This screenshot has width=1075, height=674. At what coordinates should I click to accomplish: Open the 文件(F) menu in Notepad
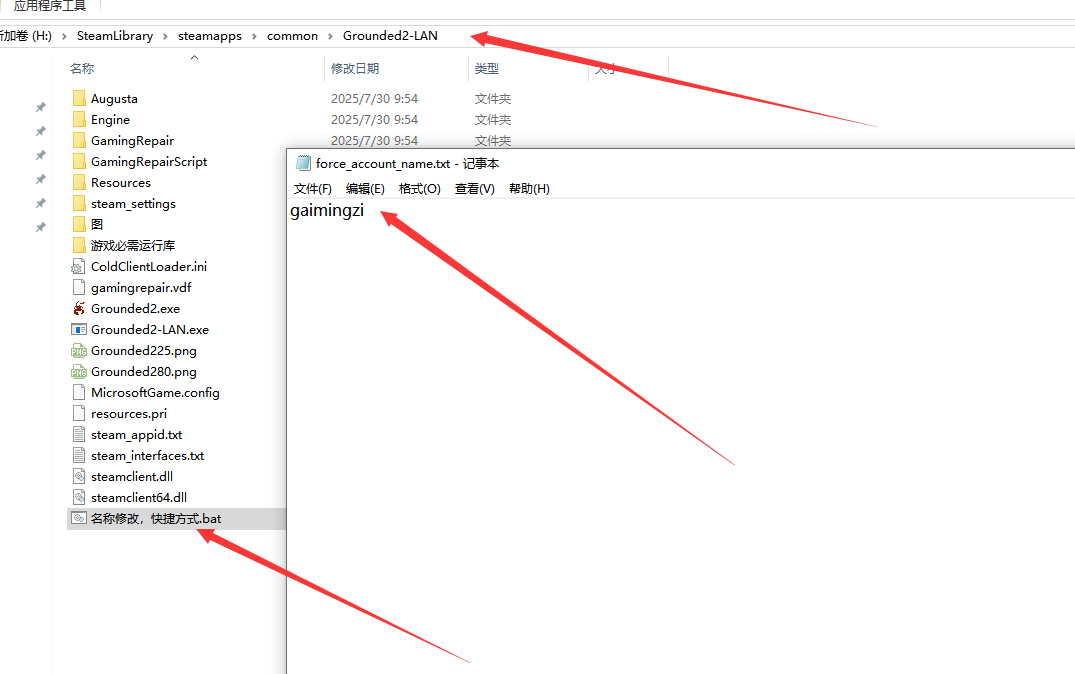[x=312, y=189]
